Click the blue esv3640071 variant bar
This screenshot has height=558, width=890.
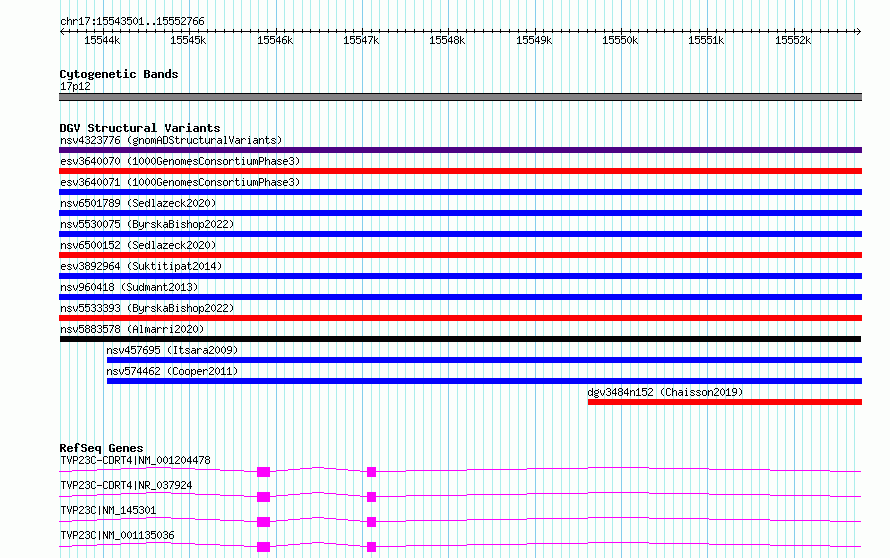460,192
